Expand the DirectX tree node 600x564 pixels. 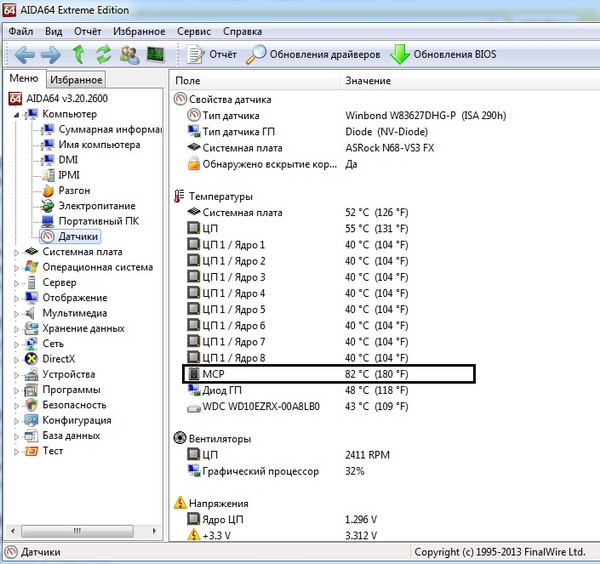[x=16, y=360]
